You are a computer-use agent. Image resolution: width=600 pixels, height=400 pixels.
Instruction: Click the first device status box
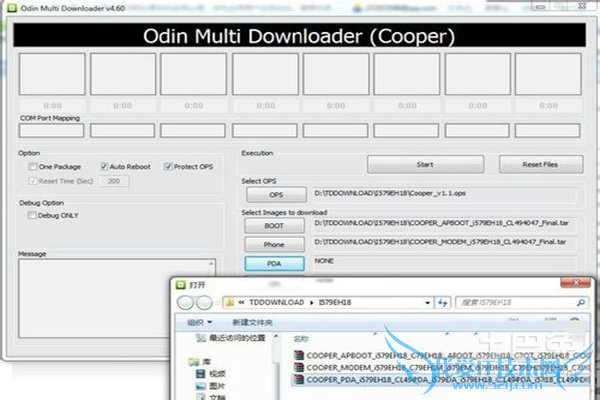pyautogui.click(x=52, y=74)
